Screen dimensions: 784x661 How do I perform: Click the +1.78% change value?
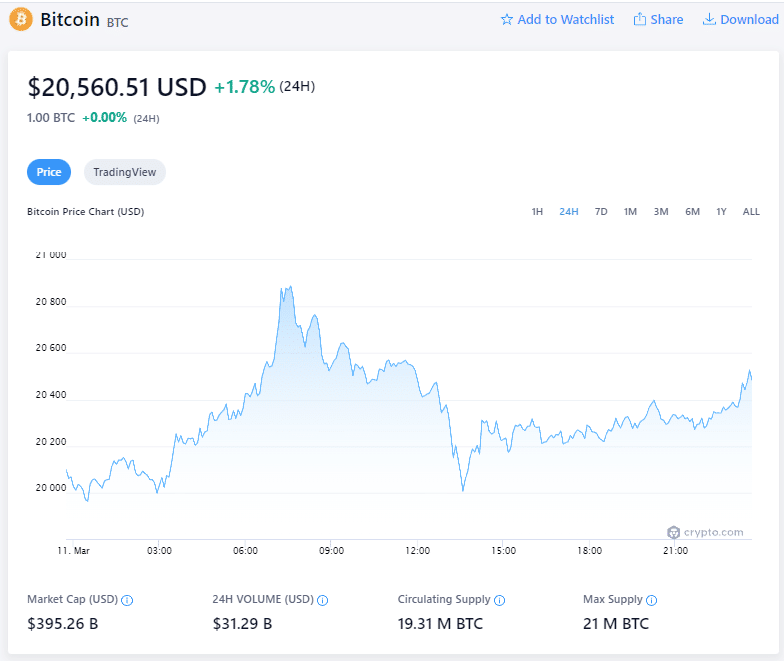pyautogui.click(x=244, y=87)
